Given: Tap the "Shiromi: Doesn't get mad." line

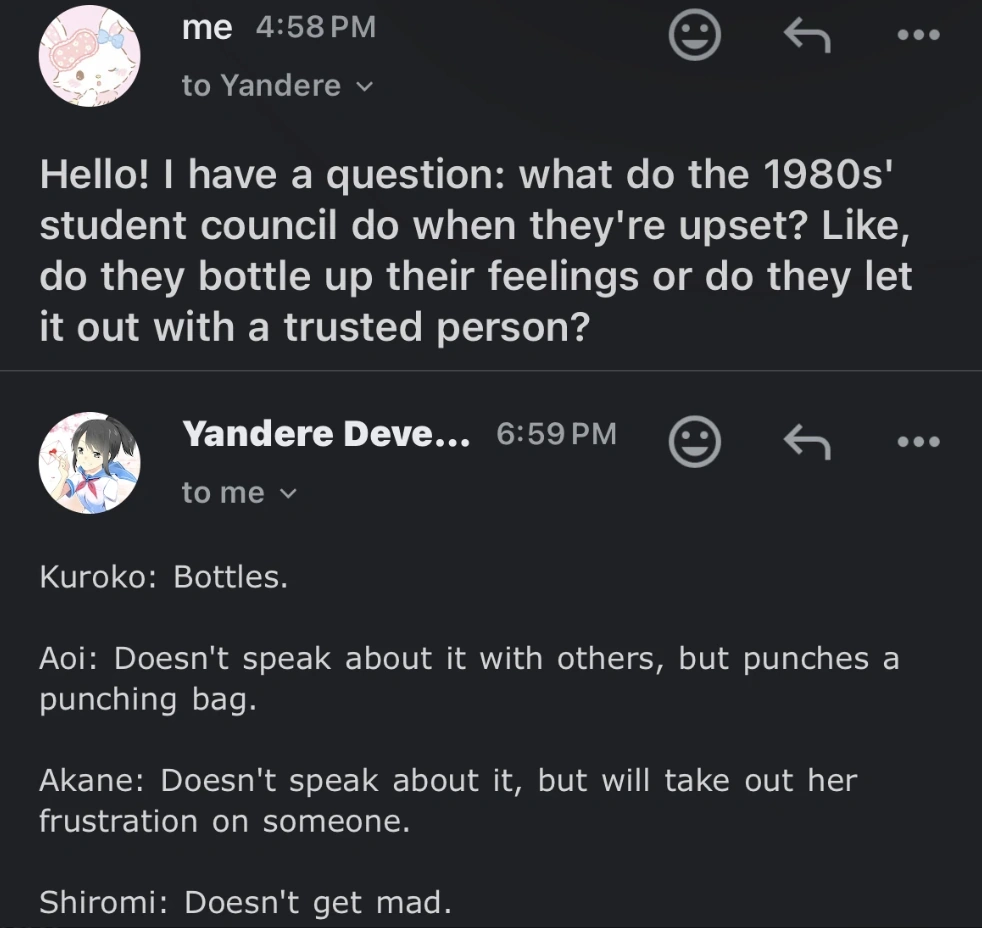Looking at the screenshot, I should (245, 903).
